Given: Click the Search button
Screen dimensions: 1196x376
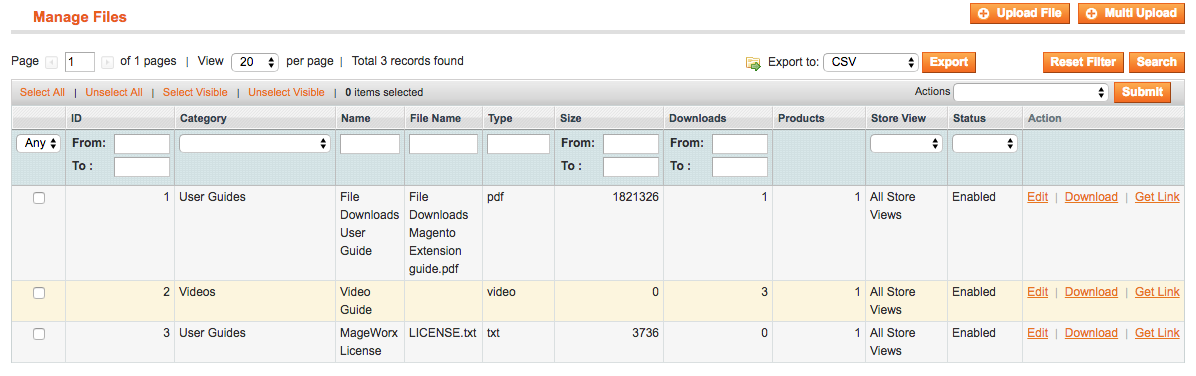Looking at the screenshot, I should (1157, 63).
